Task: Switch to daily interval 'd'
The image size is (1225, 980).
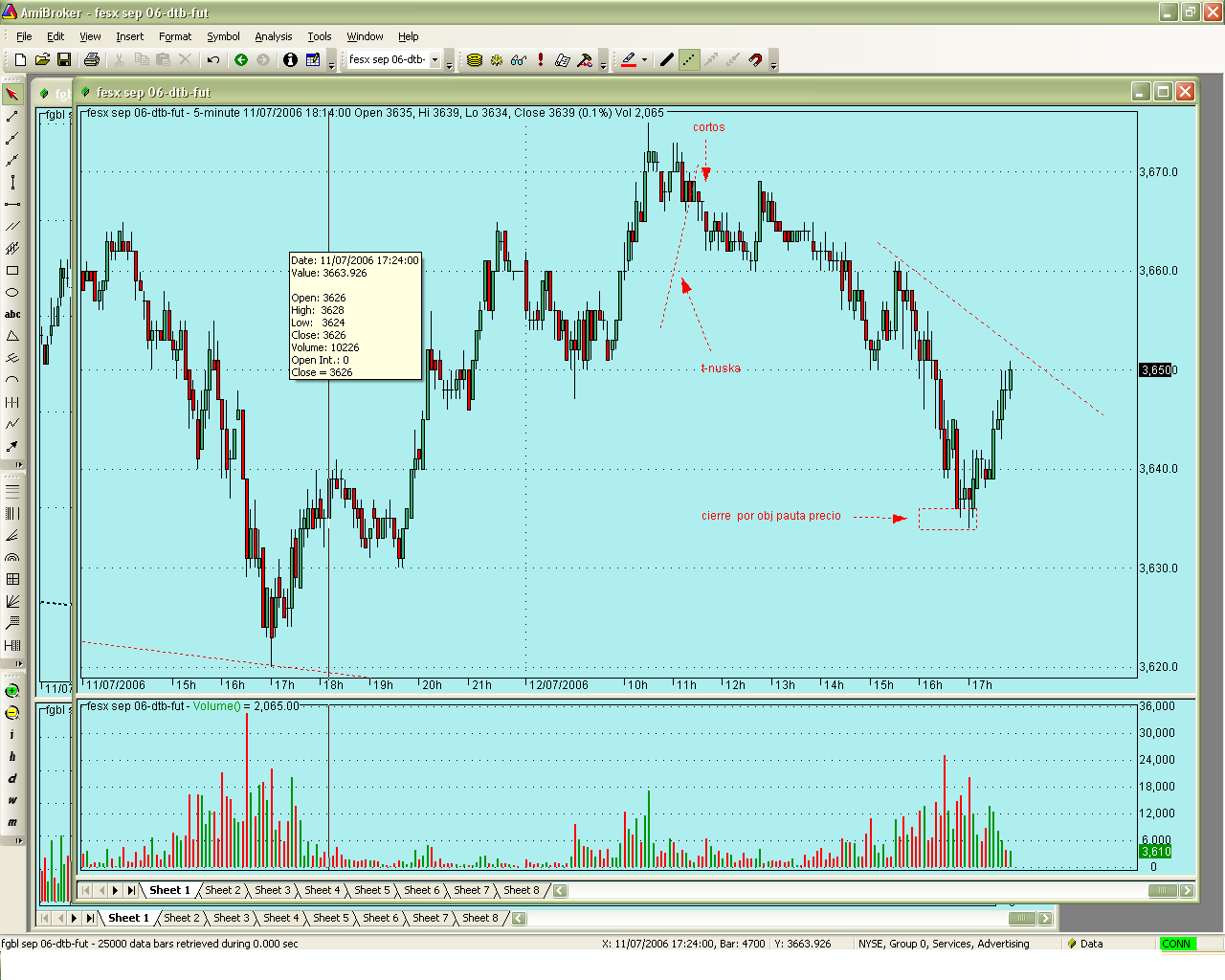Action: click(x=12, y=778)
